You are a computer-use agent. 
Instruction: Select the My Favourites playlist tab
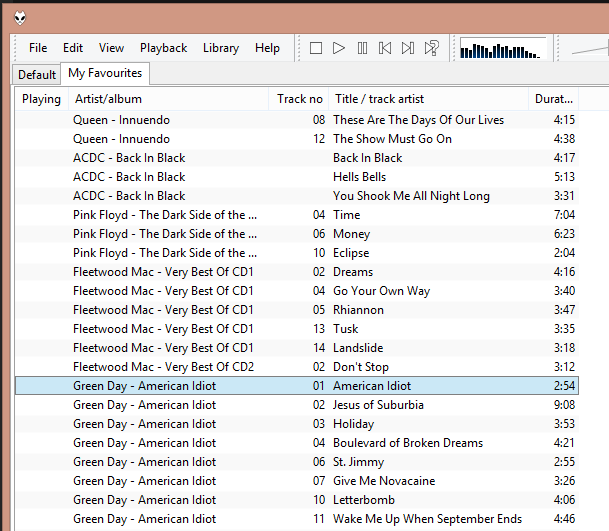[105, 74]
